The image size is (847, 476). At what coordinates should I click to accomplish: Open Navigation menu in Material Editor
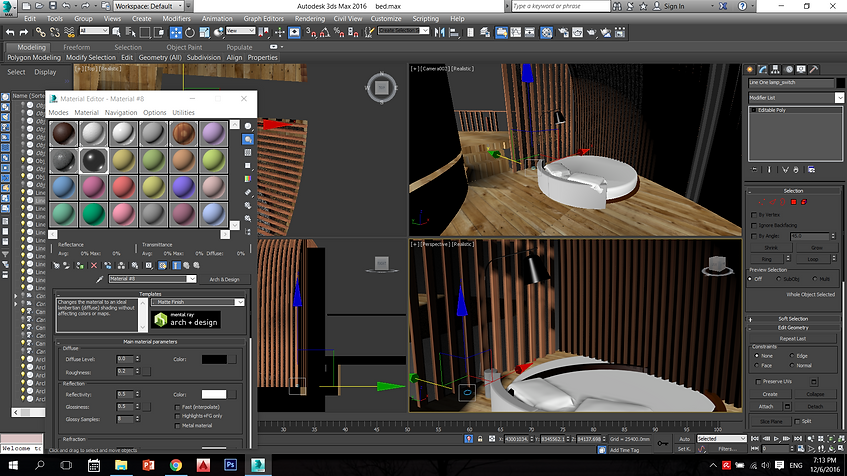(120, 112)
